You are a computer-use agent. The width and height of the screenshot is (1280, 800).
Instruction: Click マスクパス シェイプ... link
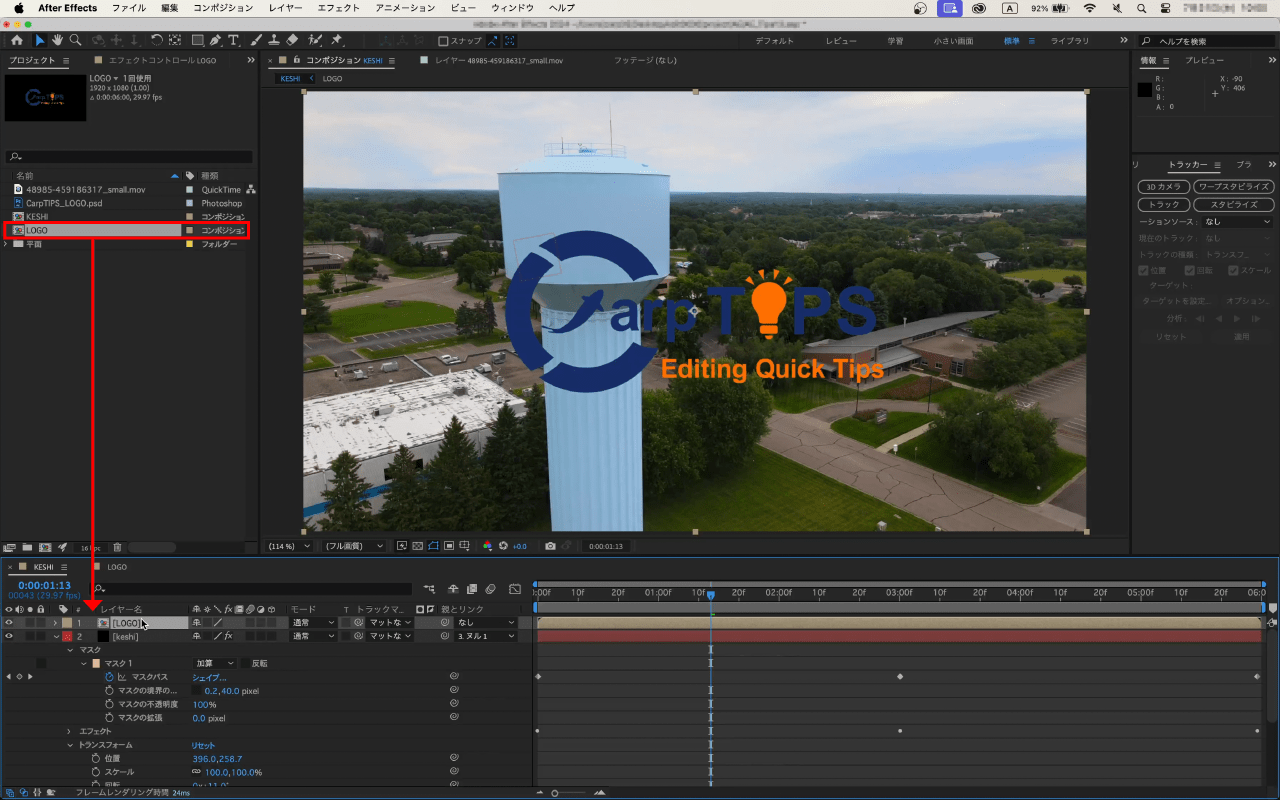[209, 677]
